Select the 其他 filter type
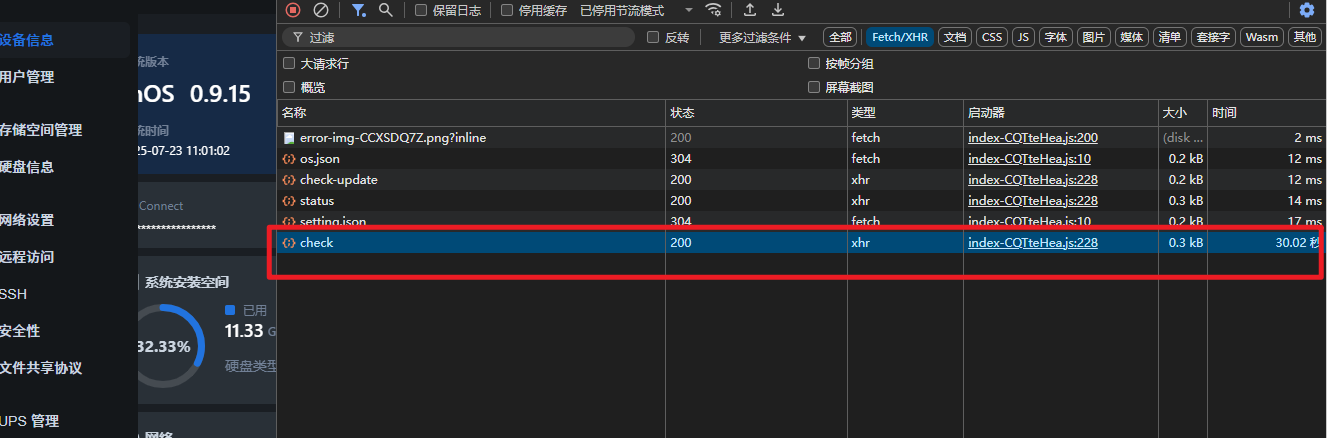The width and height of the screenshot is (1327, 438). [x=1304, y=37]
